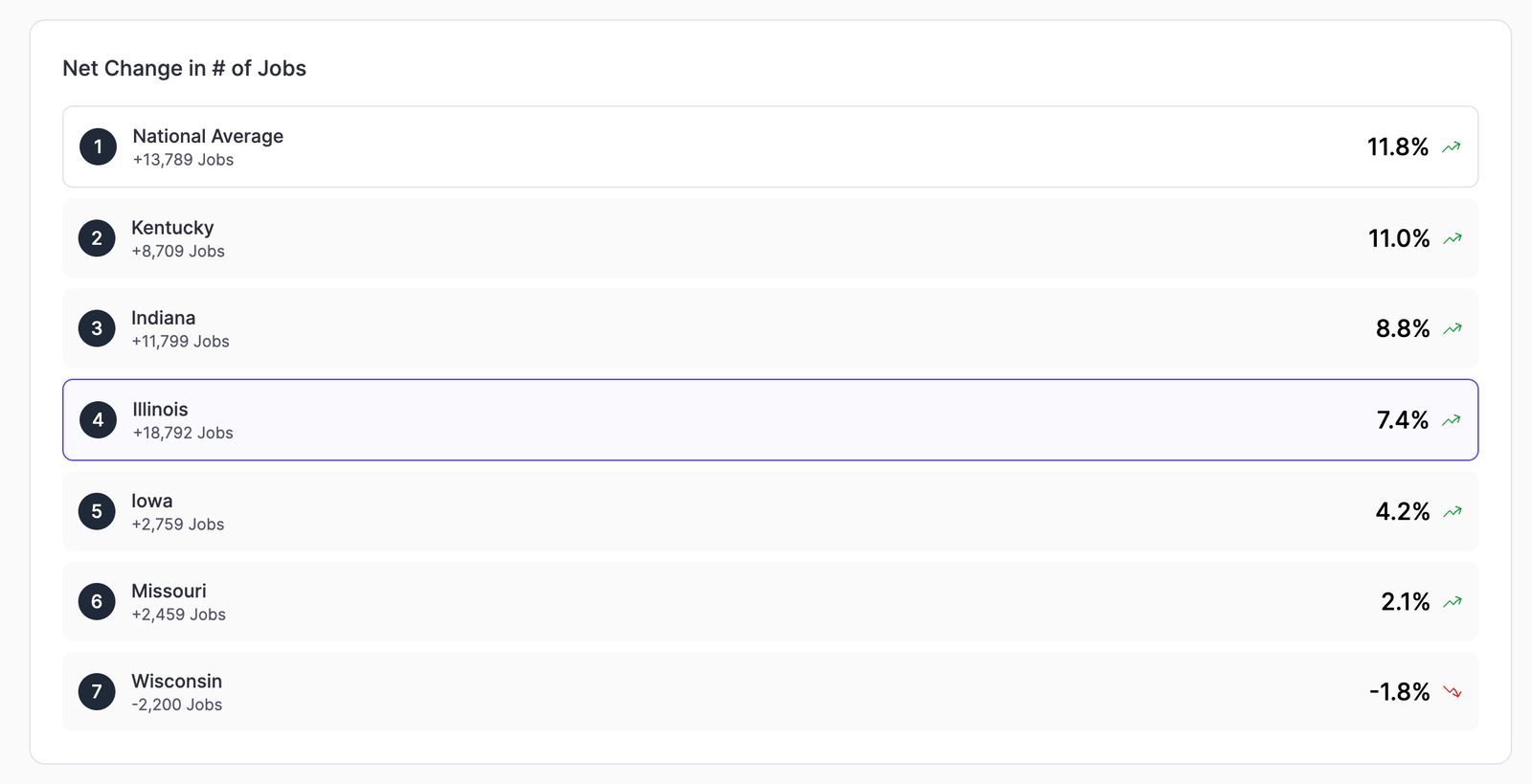Click the 11.8% percentage value
The height and width of the screenshot is (784, 1532).
point(1397,147)
